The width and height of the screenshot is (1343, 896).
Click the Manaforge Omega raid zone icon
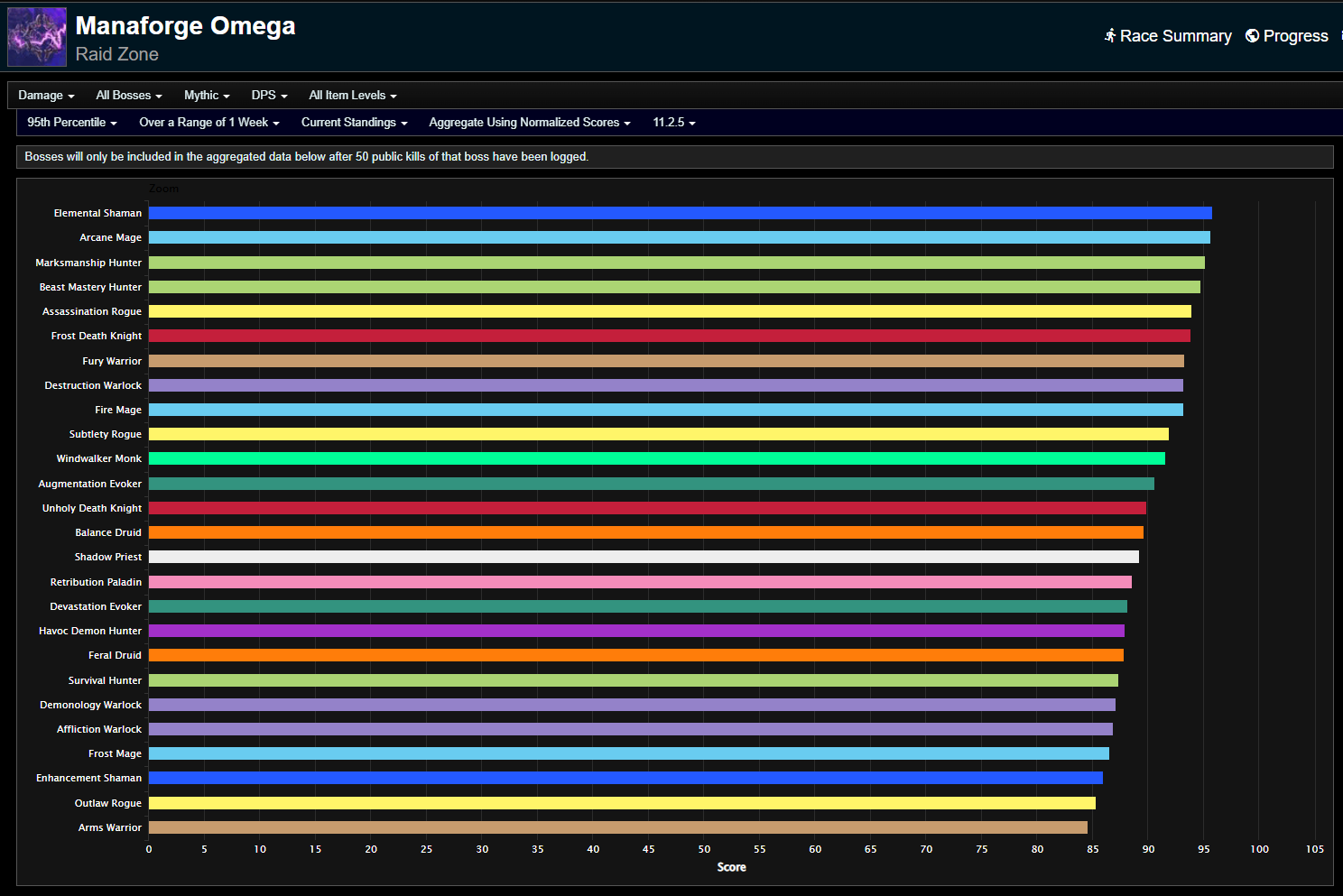pos(36,36)
